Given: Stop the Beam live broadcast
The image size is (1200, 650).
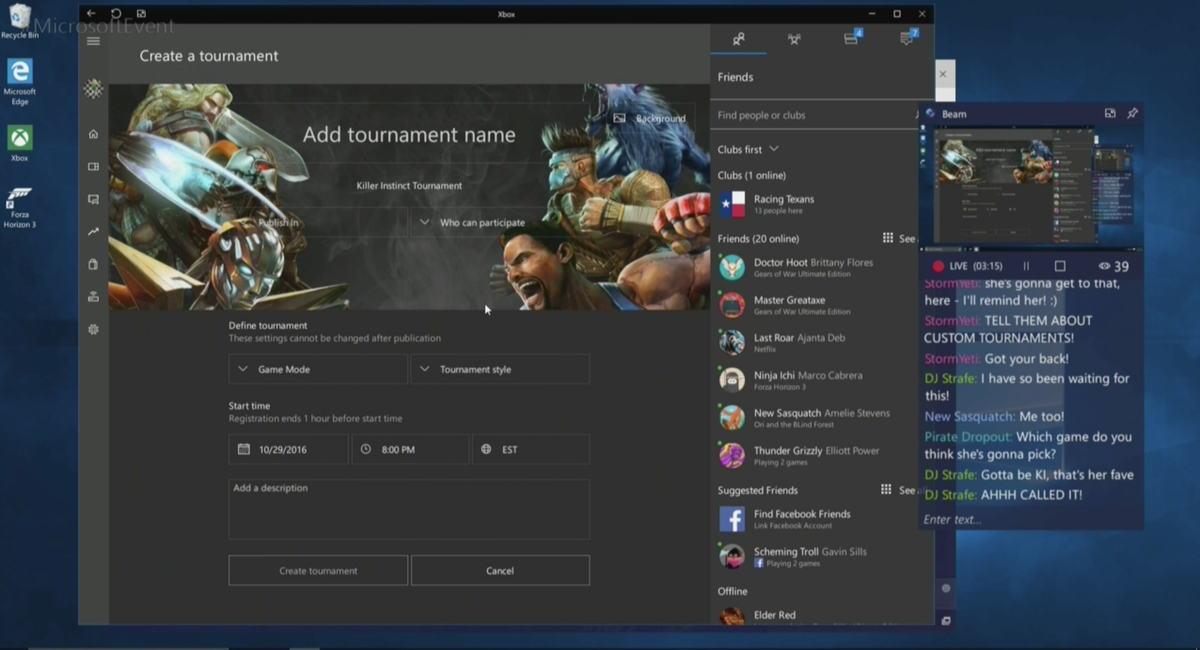Looking at the screenshot, I should coord(1060,266).
